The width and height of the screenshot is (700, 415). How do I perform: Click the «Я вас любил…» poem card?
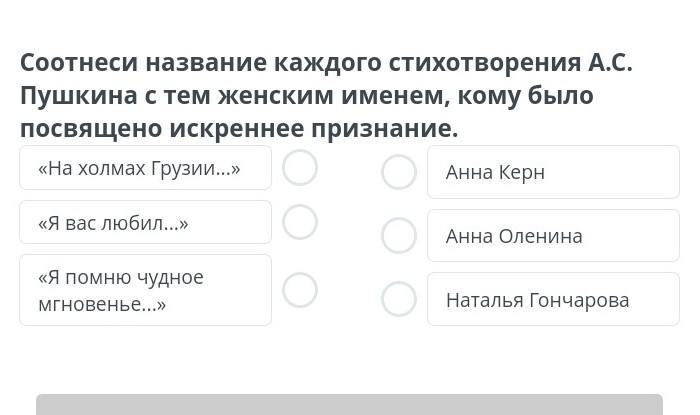coord(145,222)
